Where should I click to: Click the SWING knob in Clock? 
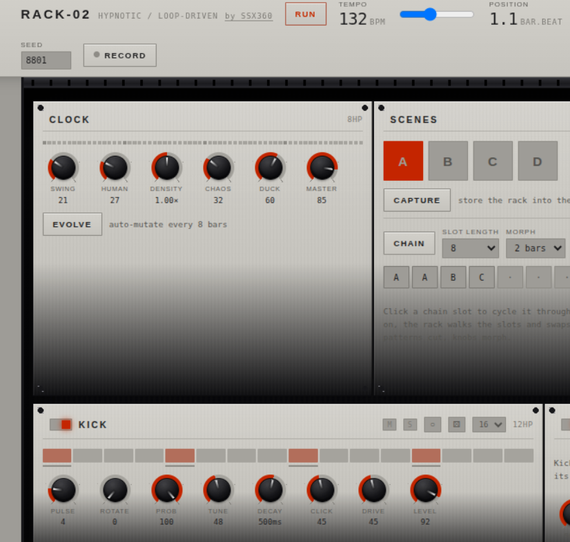63,168
